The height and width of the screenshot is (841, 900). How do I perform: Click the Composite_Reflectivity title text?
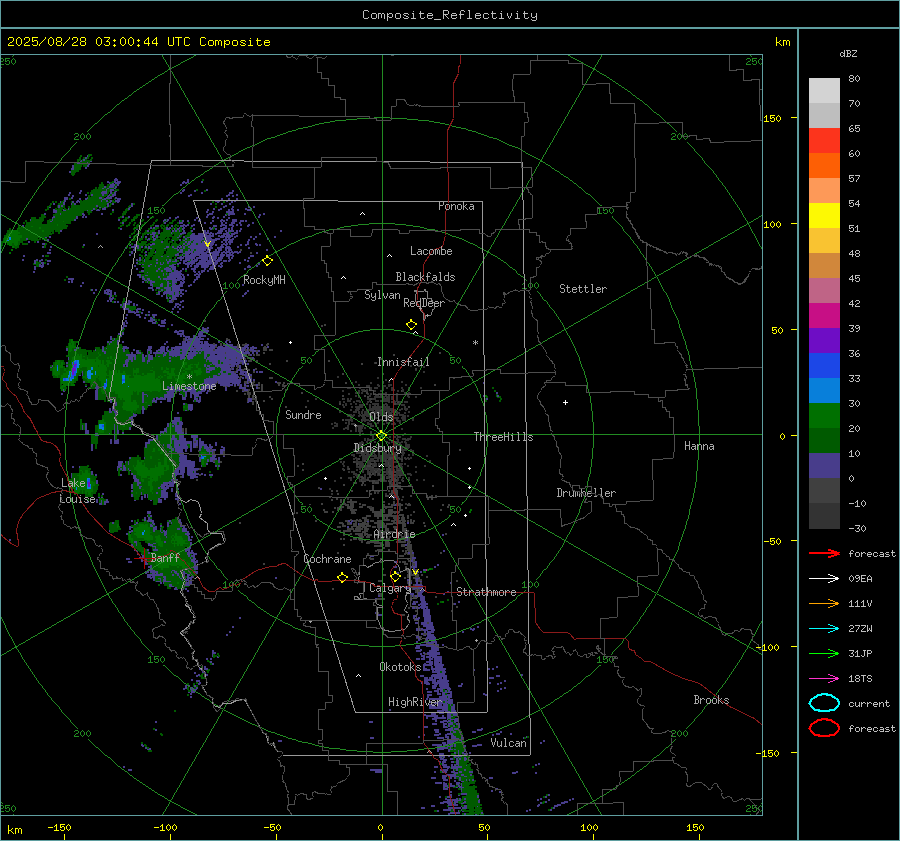click(450, 15)
